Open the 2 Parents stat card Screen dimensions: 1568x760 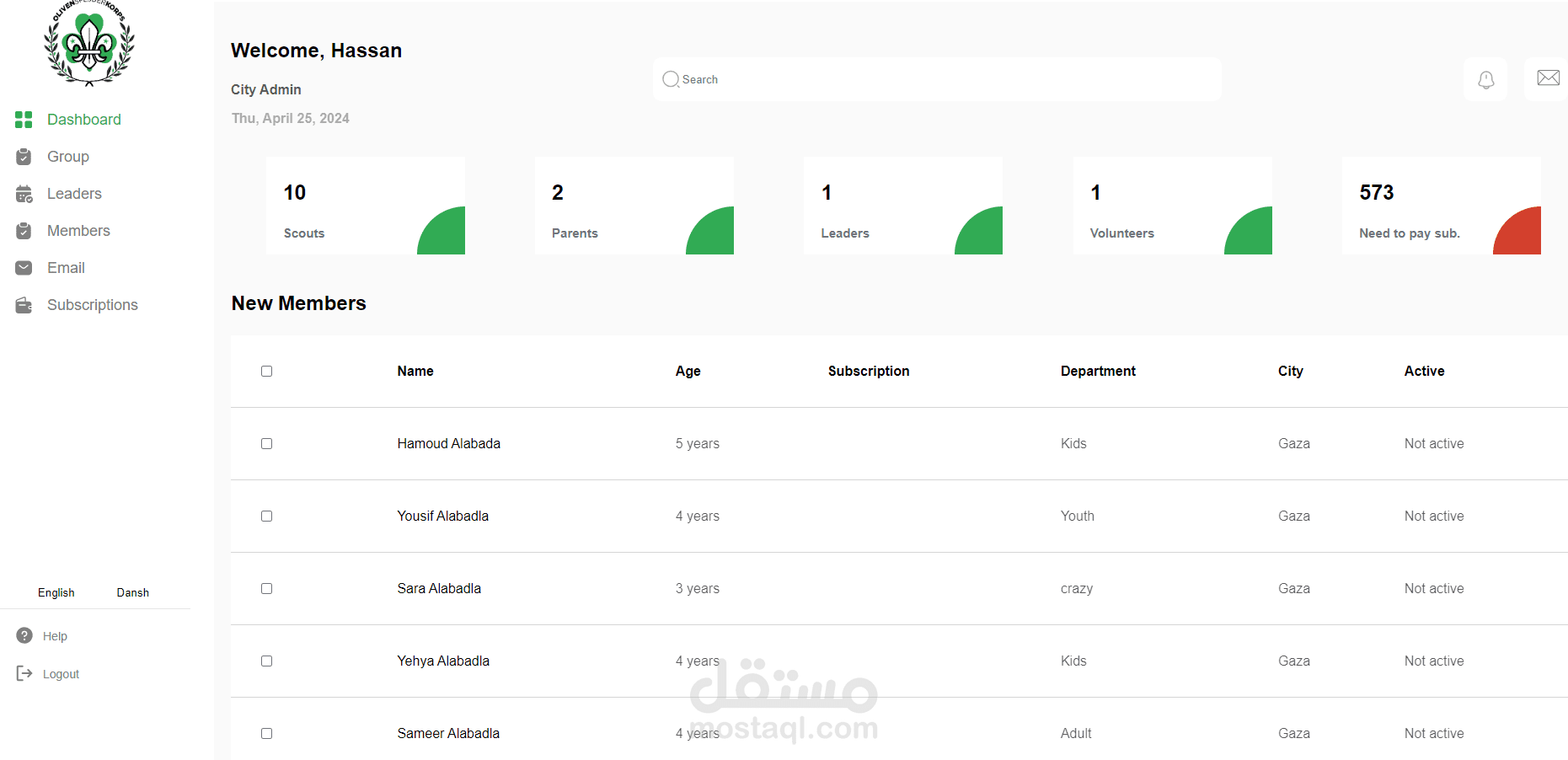pos(634,206)
